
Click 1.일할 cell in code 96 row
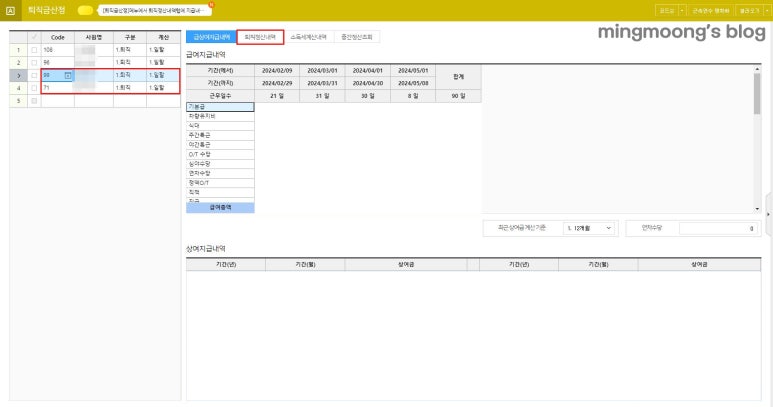(x=163, y=63)
